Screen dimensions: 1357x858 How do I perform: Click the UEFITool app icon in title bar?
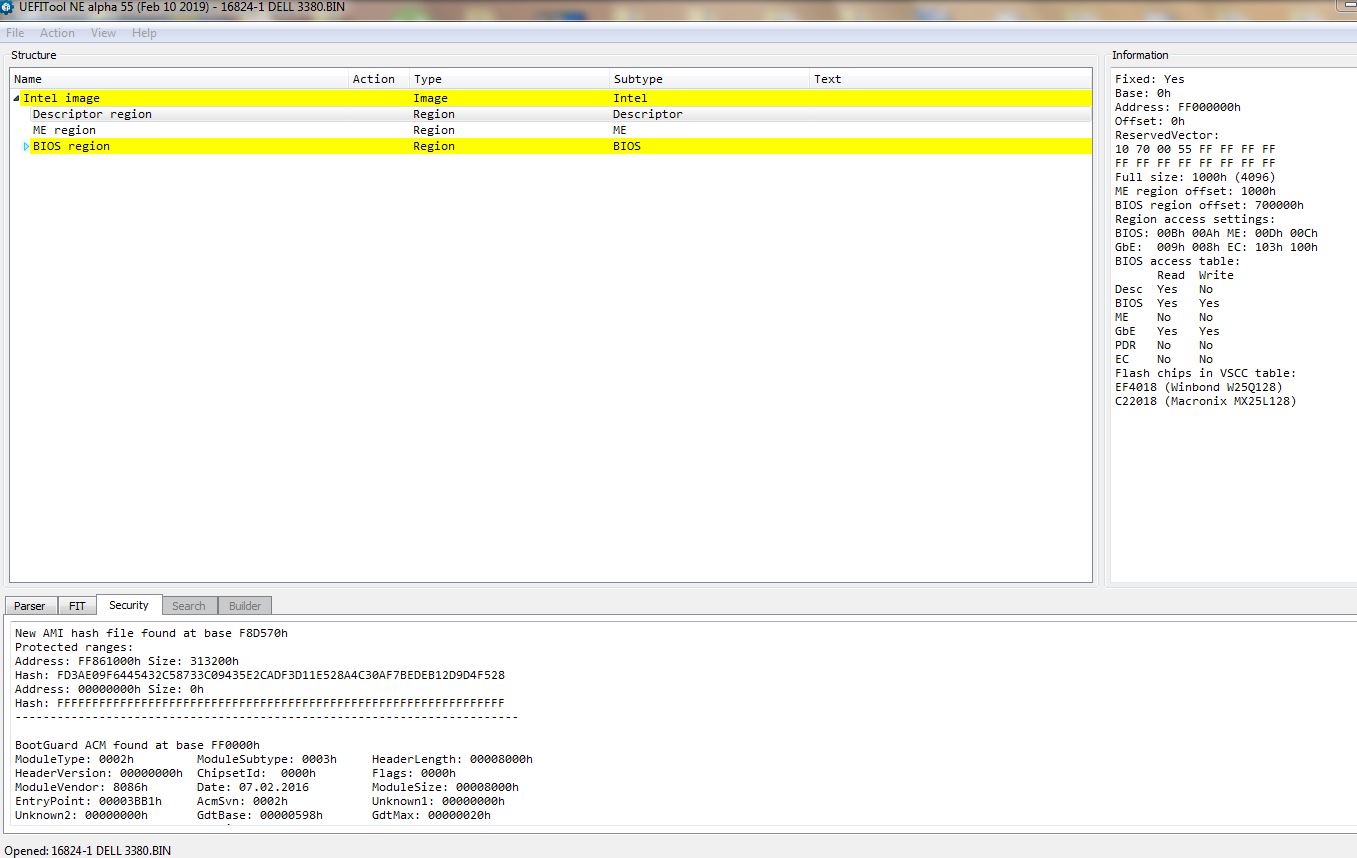[x=7, y=7]
